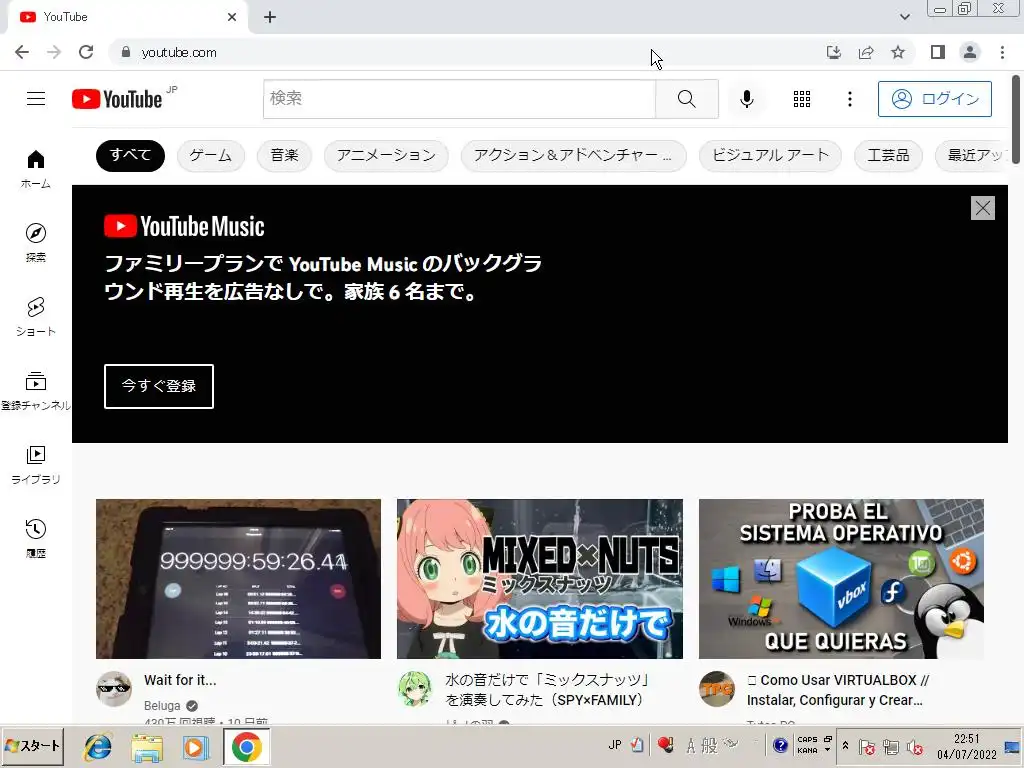Dismiss the YouTube Music banner
This screenshot has height=768, width=1024.
pyautogui.click(x=982, y=208)
